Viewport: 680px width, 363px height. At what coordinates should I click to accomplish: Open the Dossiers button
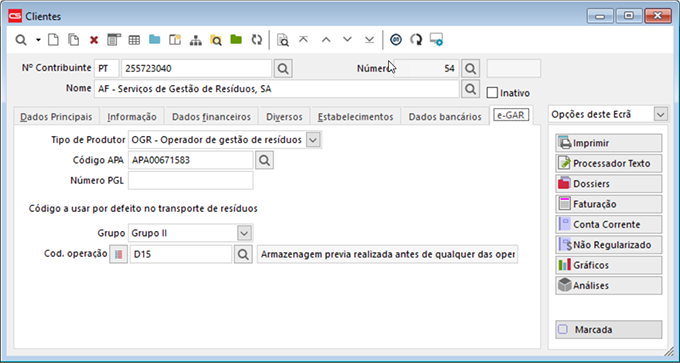[x=608, y=183]
